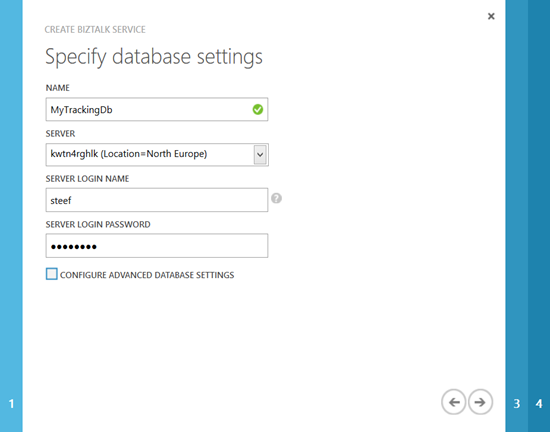Go to wizard step 1
Viewport: 550px width, 432px height.
point(11,404)
